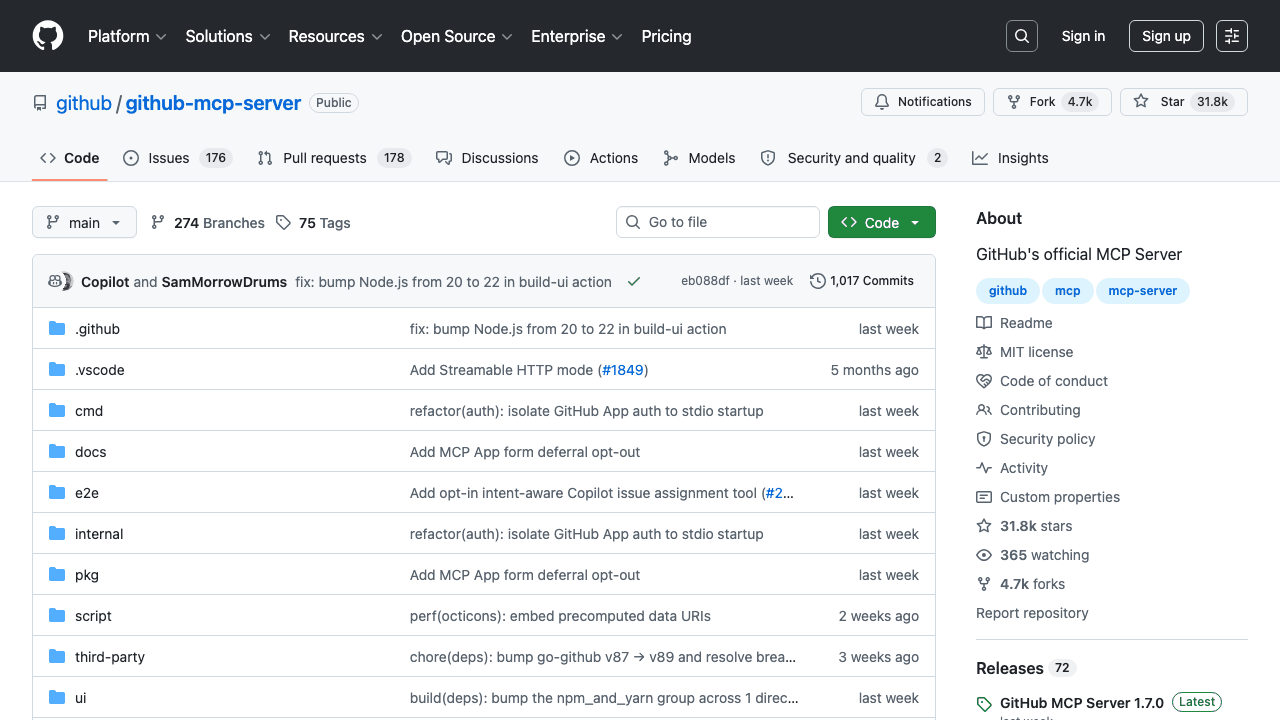1280x720 pixels.
Task: Open appearance settings sliders icon
Action: pos(1232,36)
